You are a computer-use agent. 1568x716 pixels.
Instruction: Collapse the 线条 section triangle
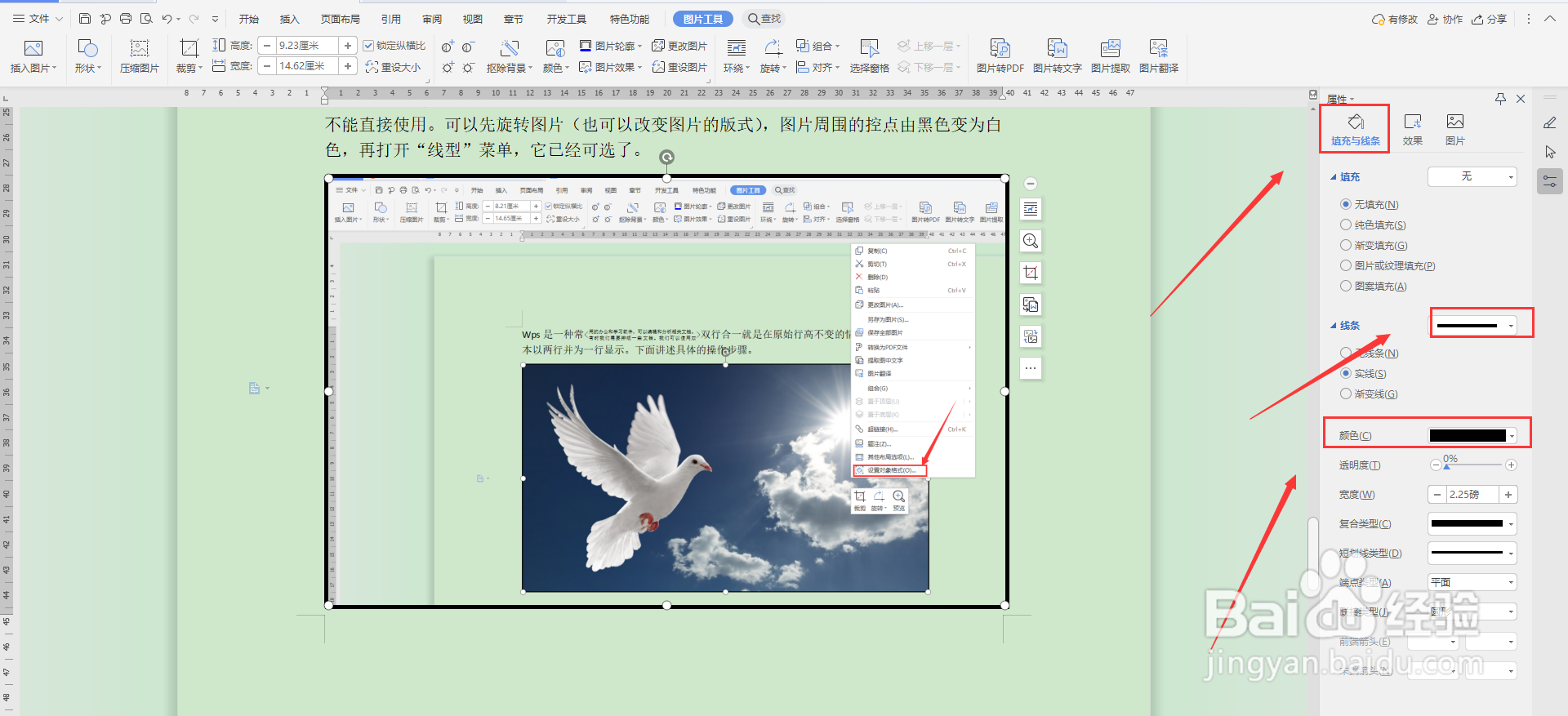click(x=1334, y=325)
